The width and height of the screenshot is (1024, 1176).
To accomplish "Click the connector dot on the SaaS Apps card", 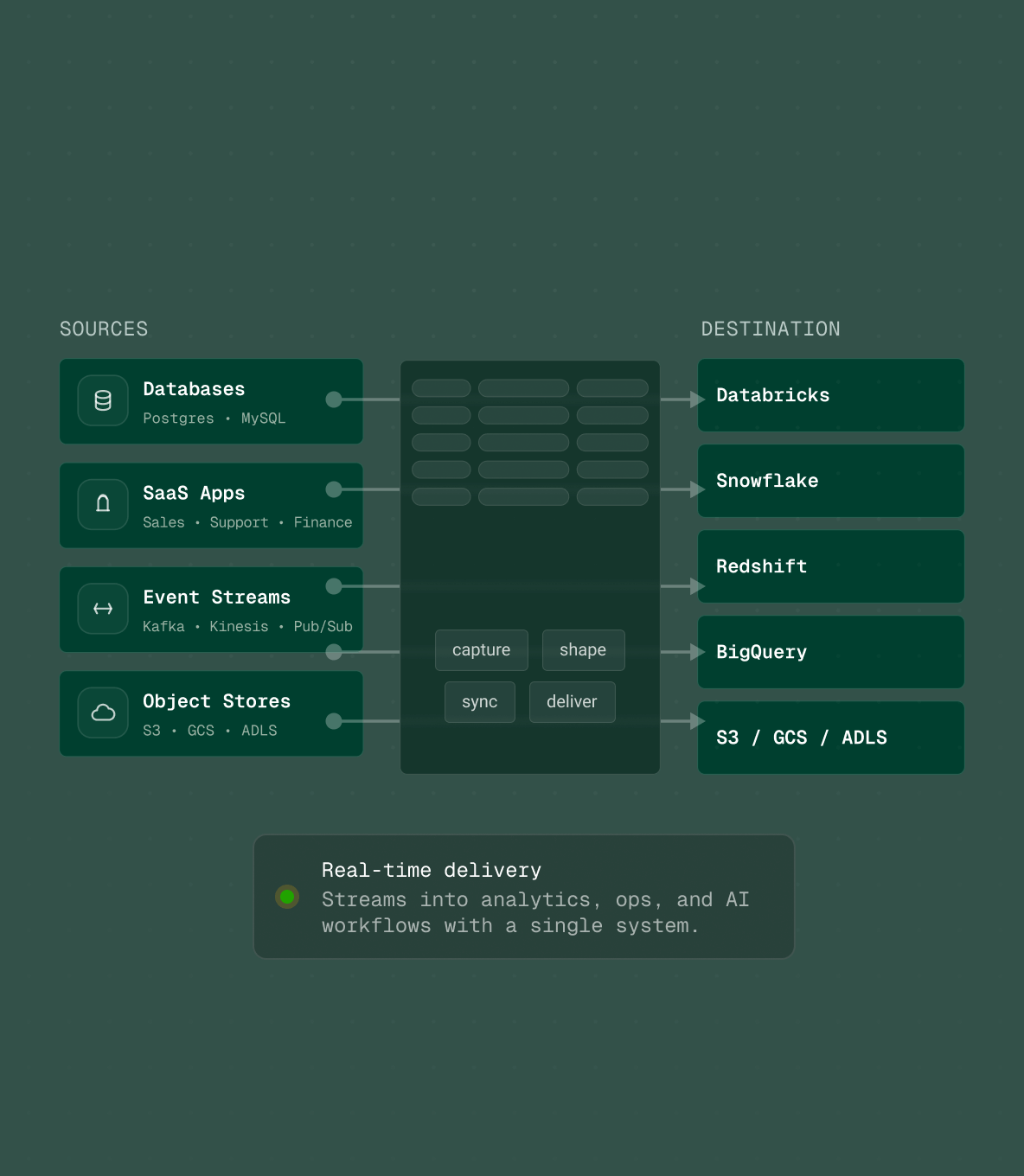I will point(334,489).
